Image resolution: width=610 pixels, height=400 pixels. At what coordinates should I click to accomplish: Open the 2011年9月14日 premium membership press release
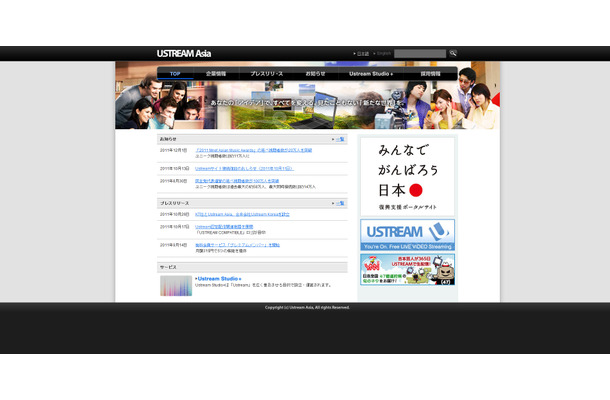[237, 245]
